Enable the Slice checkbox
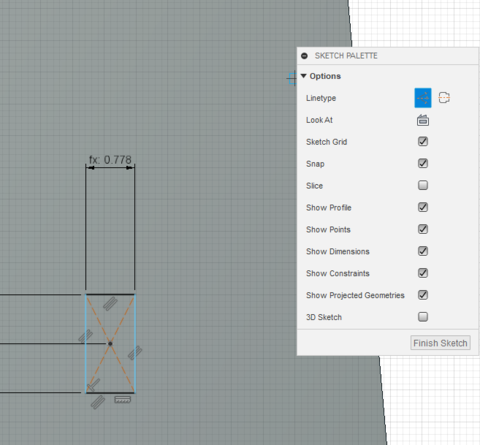This screenshot has width=480, height=445. pyautogui.click(x=423, y=185)
